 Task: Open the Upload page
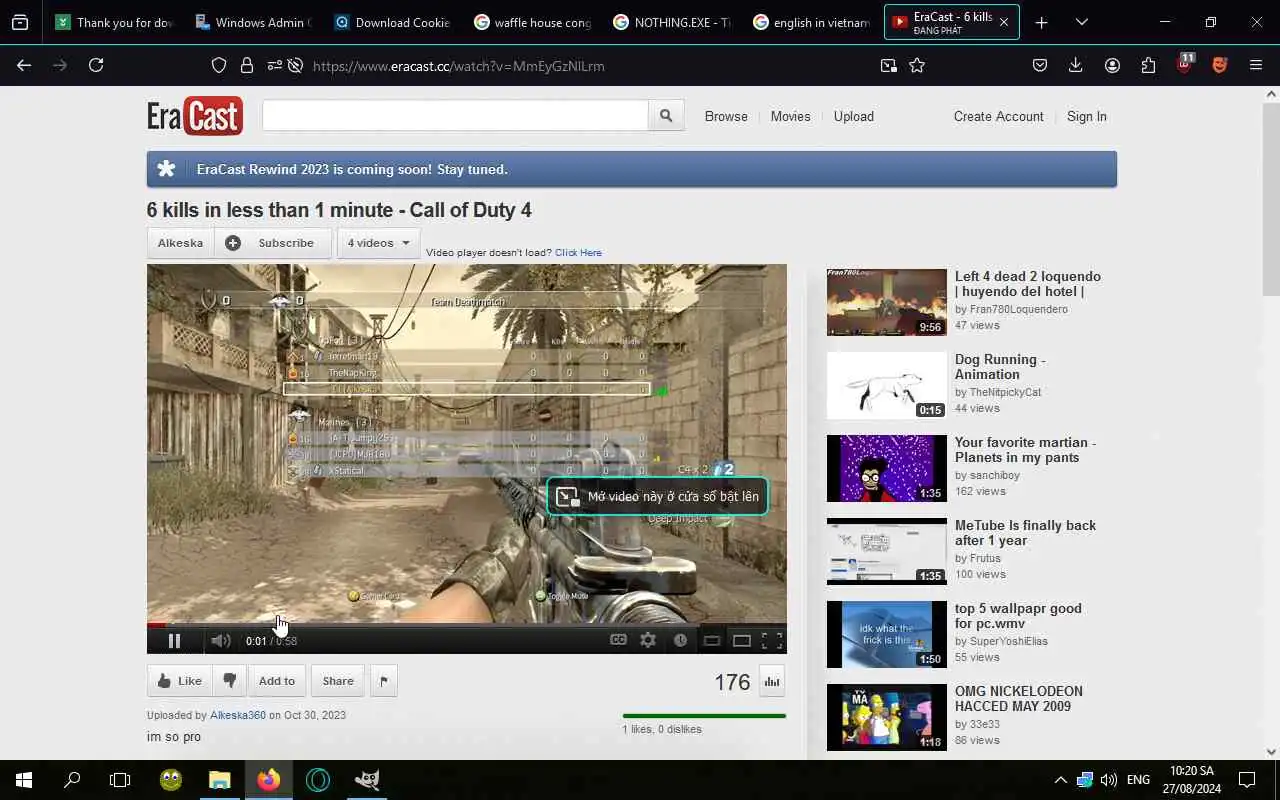tap(854, 116)
